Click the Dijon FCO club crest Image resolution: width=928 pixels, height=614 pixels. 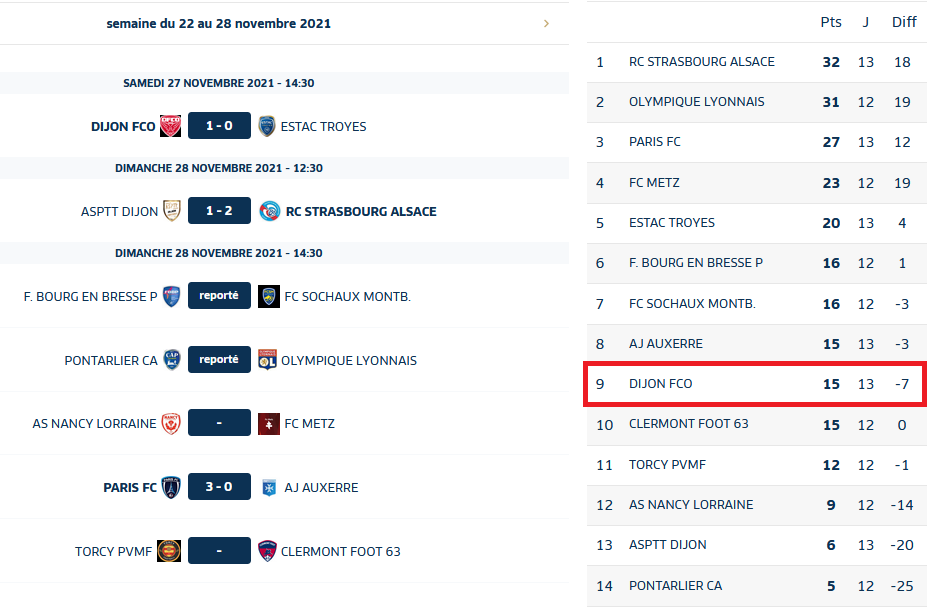coord(171,126)
